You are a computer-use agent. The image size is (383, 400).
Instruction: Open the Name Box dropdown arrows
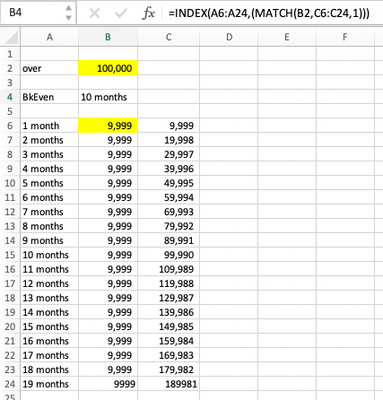point(68,13)
